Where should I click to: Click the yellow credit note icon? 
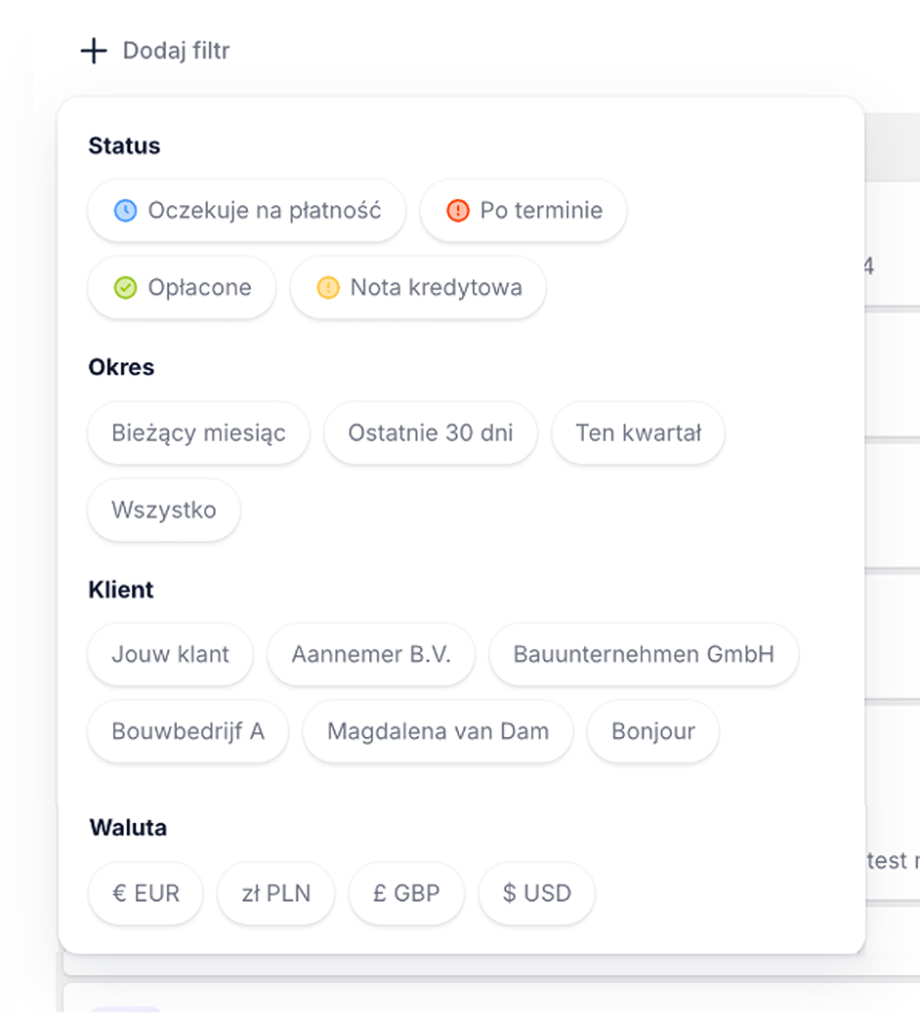328,288
